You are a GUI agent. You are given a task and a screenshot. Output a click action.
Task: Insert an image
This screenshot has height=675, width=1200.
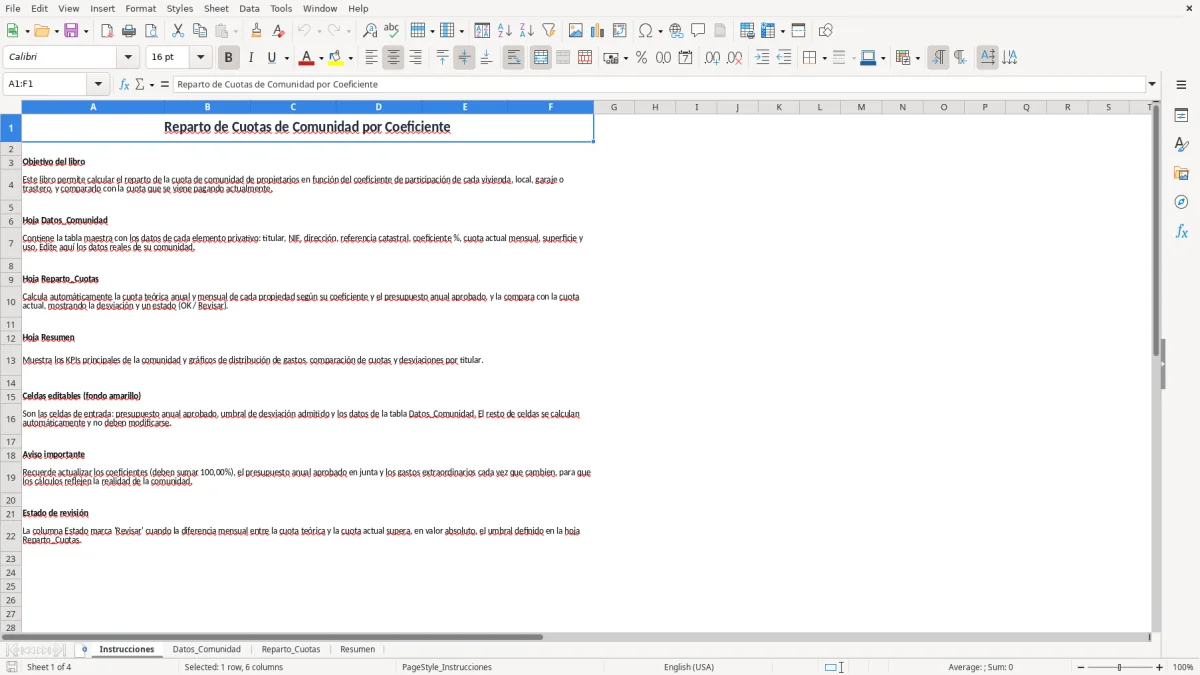(x=576, y=31)
